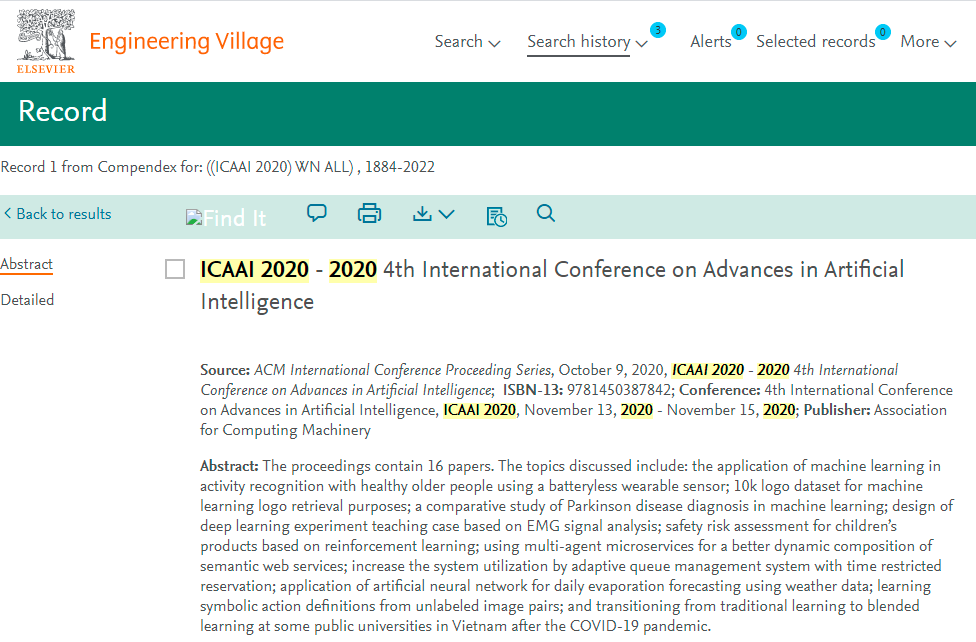This screenshot has width=976, height=642.
Task: Open the Engineering Village home link
Action: click(186, 41)
